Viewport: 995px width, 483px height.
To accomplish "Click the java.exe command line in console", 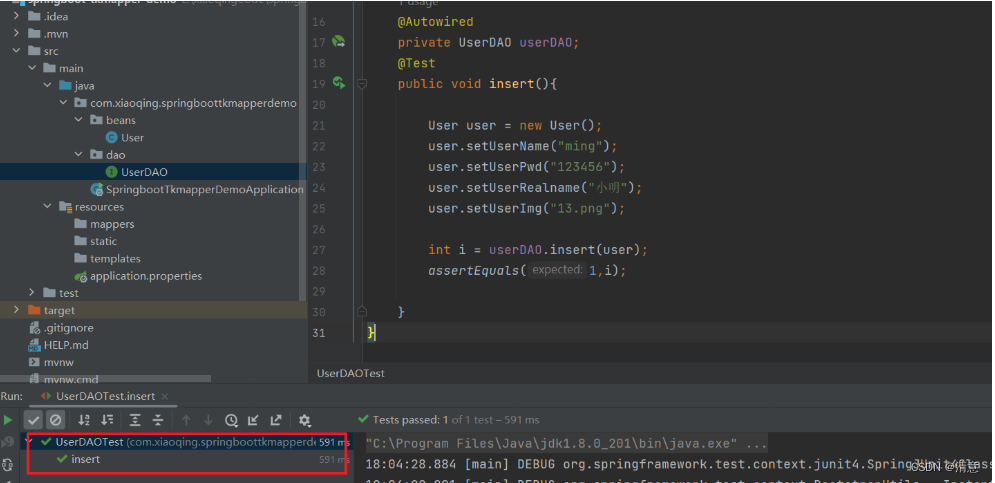I will pos(566,442).
